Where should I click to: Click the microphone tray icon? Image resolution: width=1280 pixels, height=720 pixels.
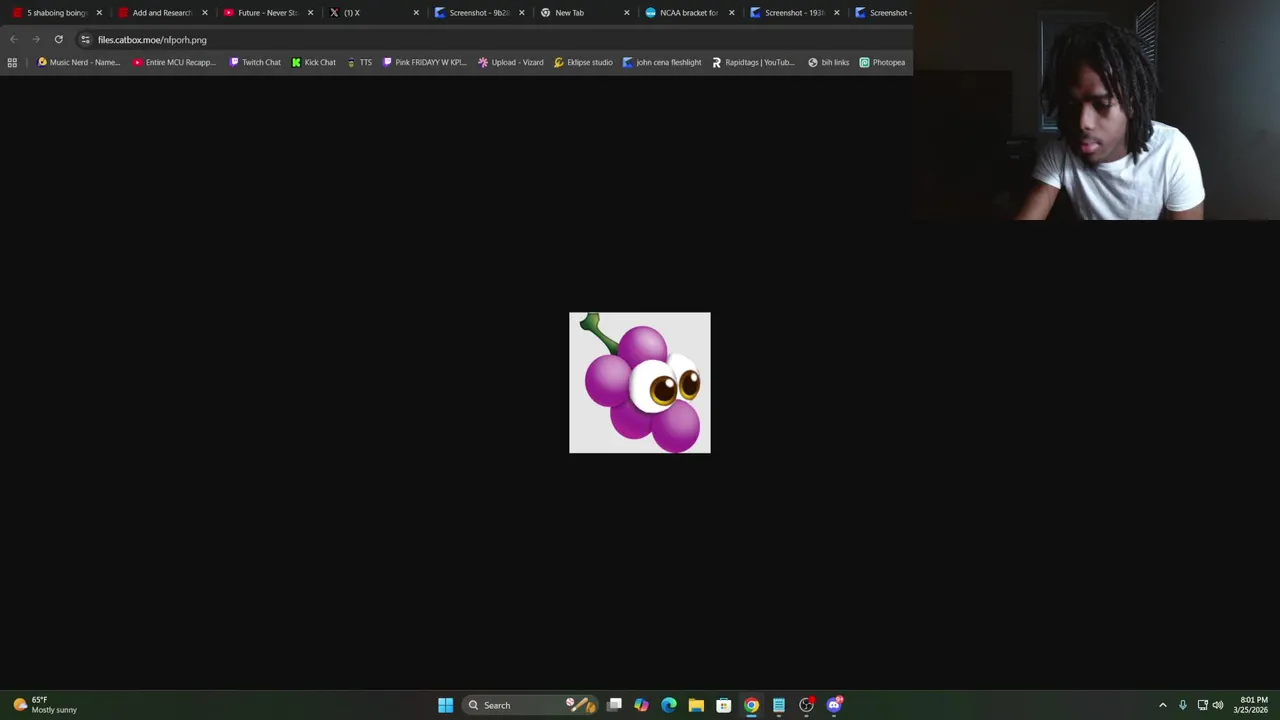pyautogui.click(x=1182, y=705)
